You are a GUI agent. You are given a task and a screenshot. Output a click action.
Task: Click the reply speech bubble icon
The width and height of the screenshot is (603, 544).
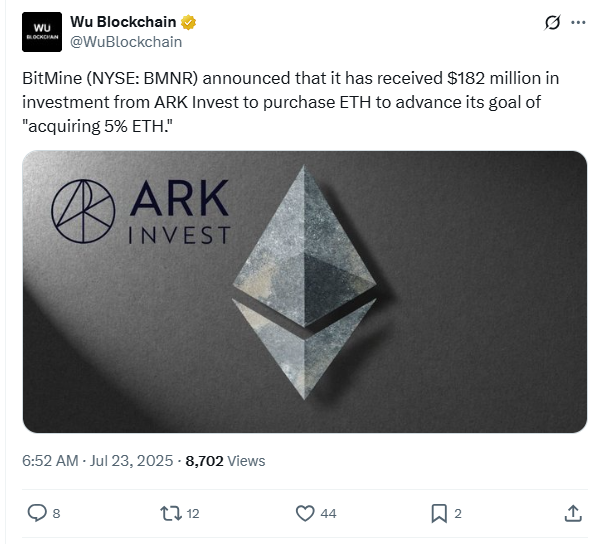coord(37,513)
